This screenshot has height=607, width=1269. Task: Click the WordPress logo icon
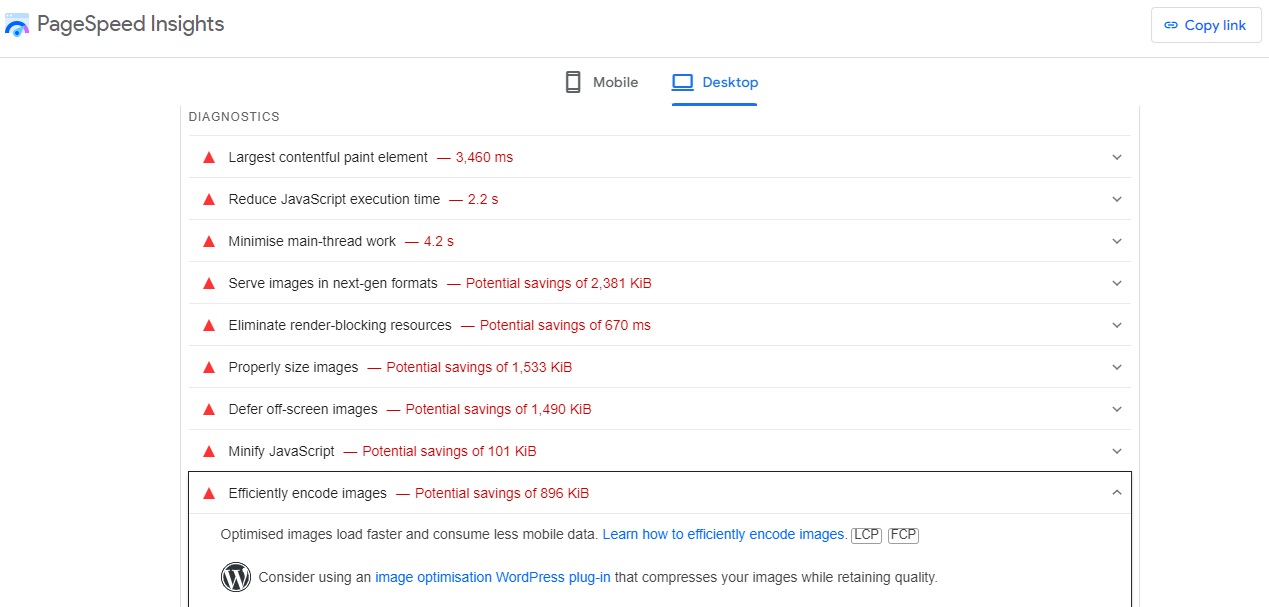236,577
